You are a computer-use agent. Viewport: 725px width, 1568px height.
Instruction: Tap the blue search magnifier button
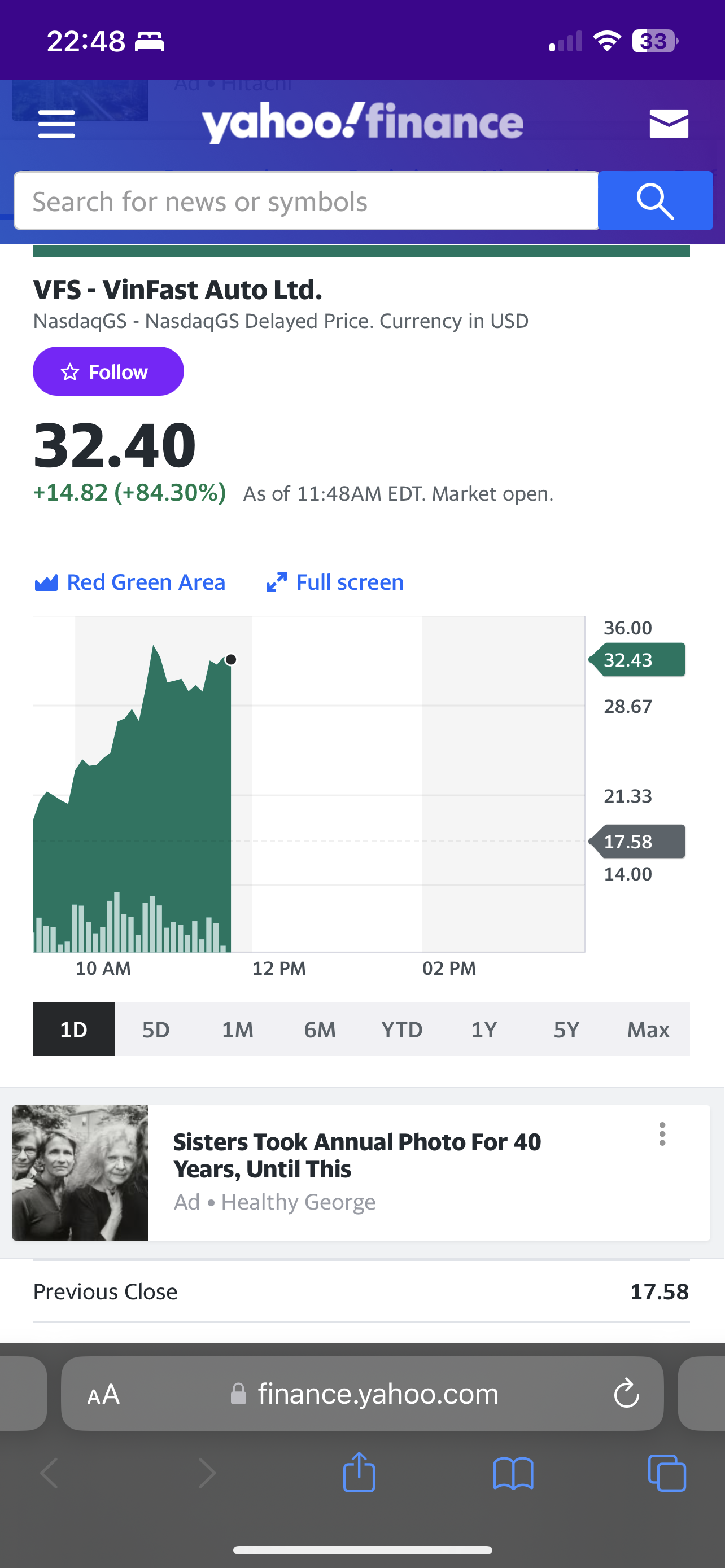tap(655, 201)
